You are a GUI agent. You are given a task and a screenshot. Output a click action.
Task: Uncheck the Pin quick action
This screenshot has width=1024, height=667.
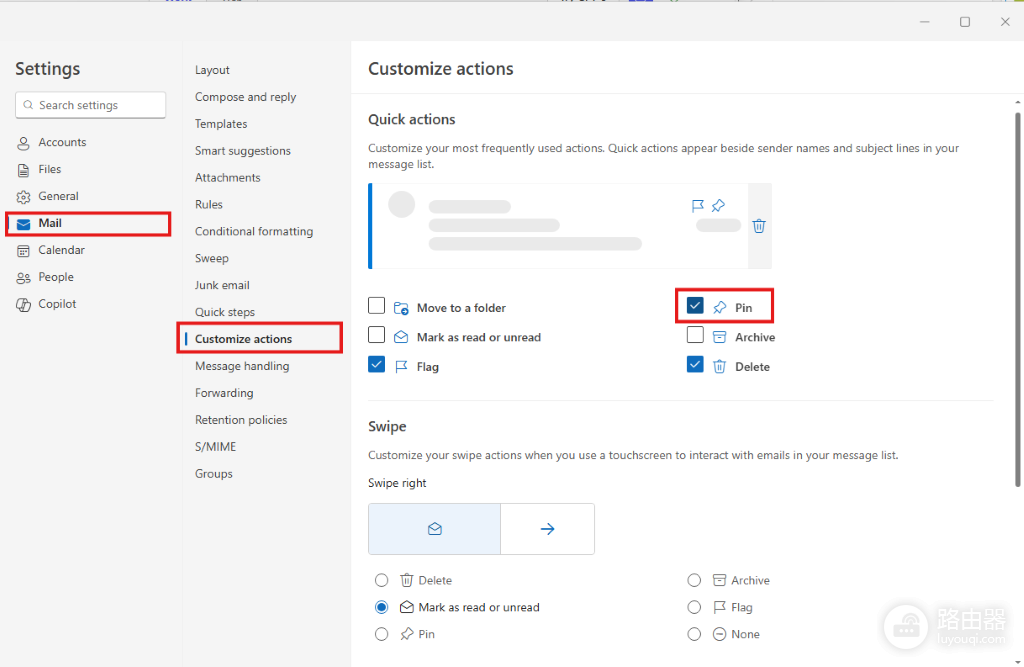(x=695, y=306)
